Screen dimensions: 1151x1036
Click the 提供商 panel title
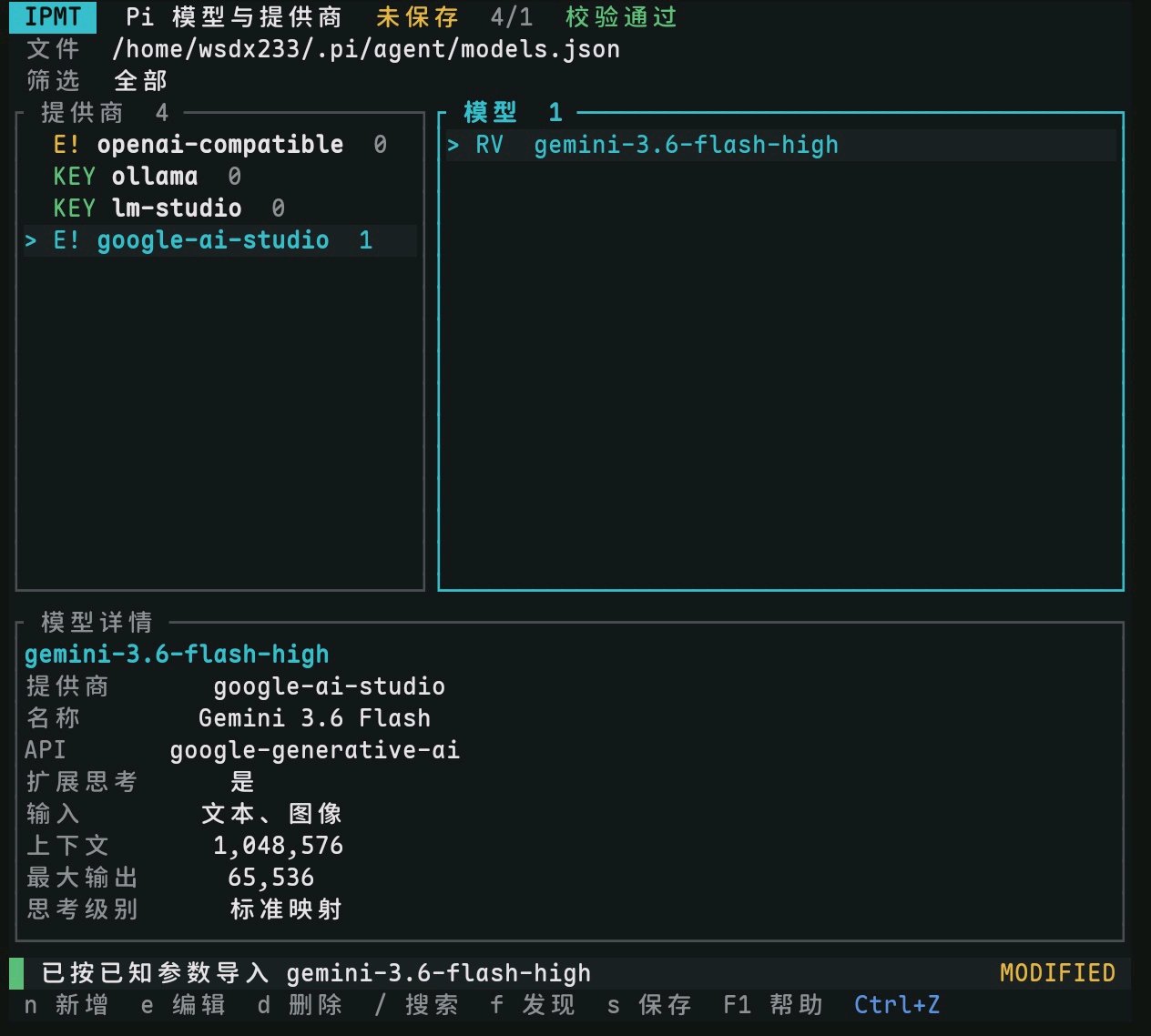pyautogui.click(x=82, y=113)
